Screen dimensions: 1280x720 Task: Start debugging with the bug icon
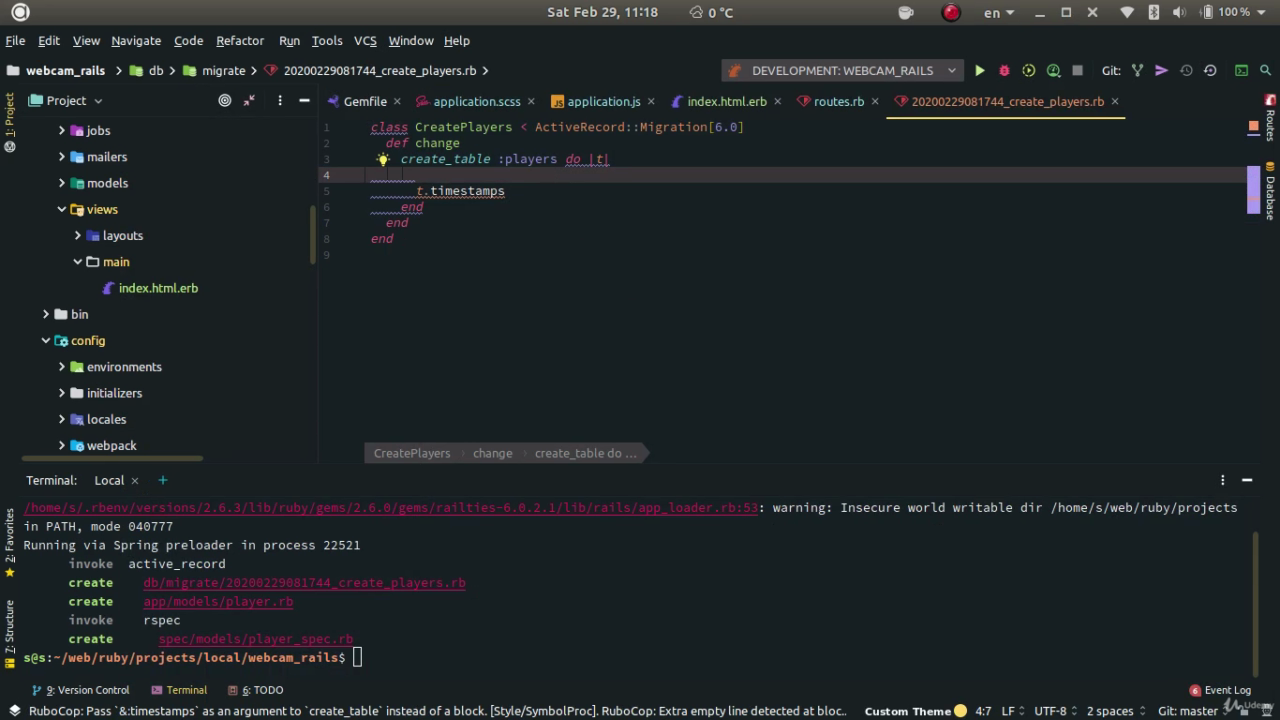(1004, 71)
